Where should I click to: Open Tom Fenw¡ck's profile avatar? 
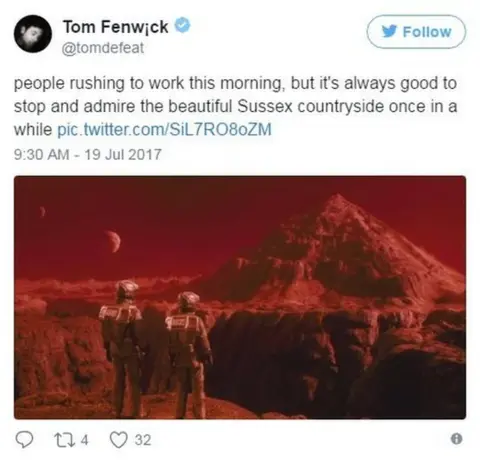pyautogui.click(x=33, y=33)
